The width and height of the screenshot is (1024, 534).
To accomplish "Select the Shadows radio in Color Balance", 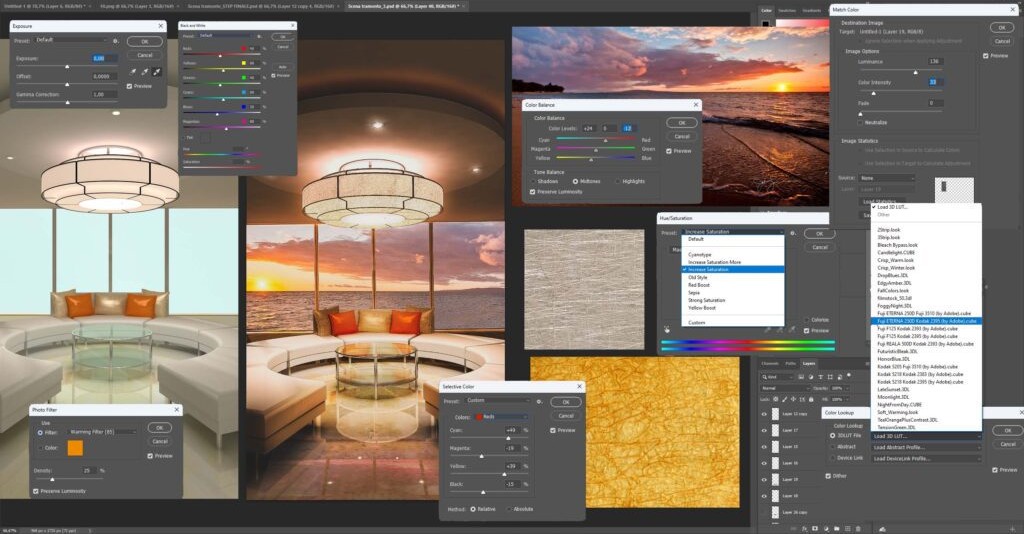I will pos(532,181).
